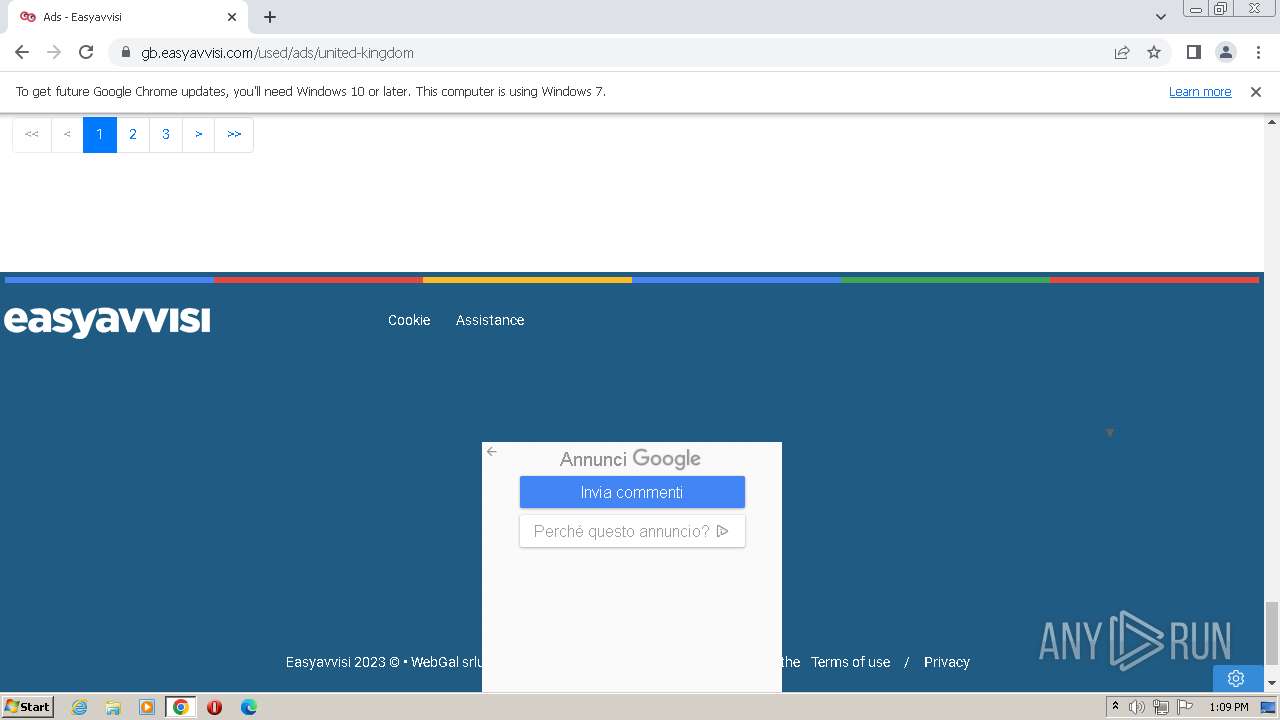The height and width of the screenshot is (720, 1280).
Task: Select the Ads - Easyavvisi tab
Action: (x=128, y=17)
